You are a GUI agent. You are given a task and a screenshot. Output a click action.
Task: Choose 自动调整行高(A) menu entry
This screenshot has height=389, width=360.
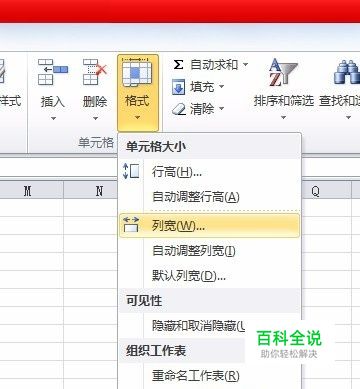[210, 197]
